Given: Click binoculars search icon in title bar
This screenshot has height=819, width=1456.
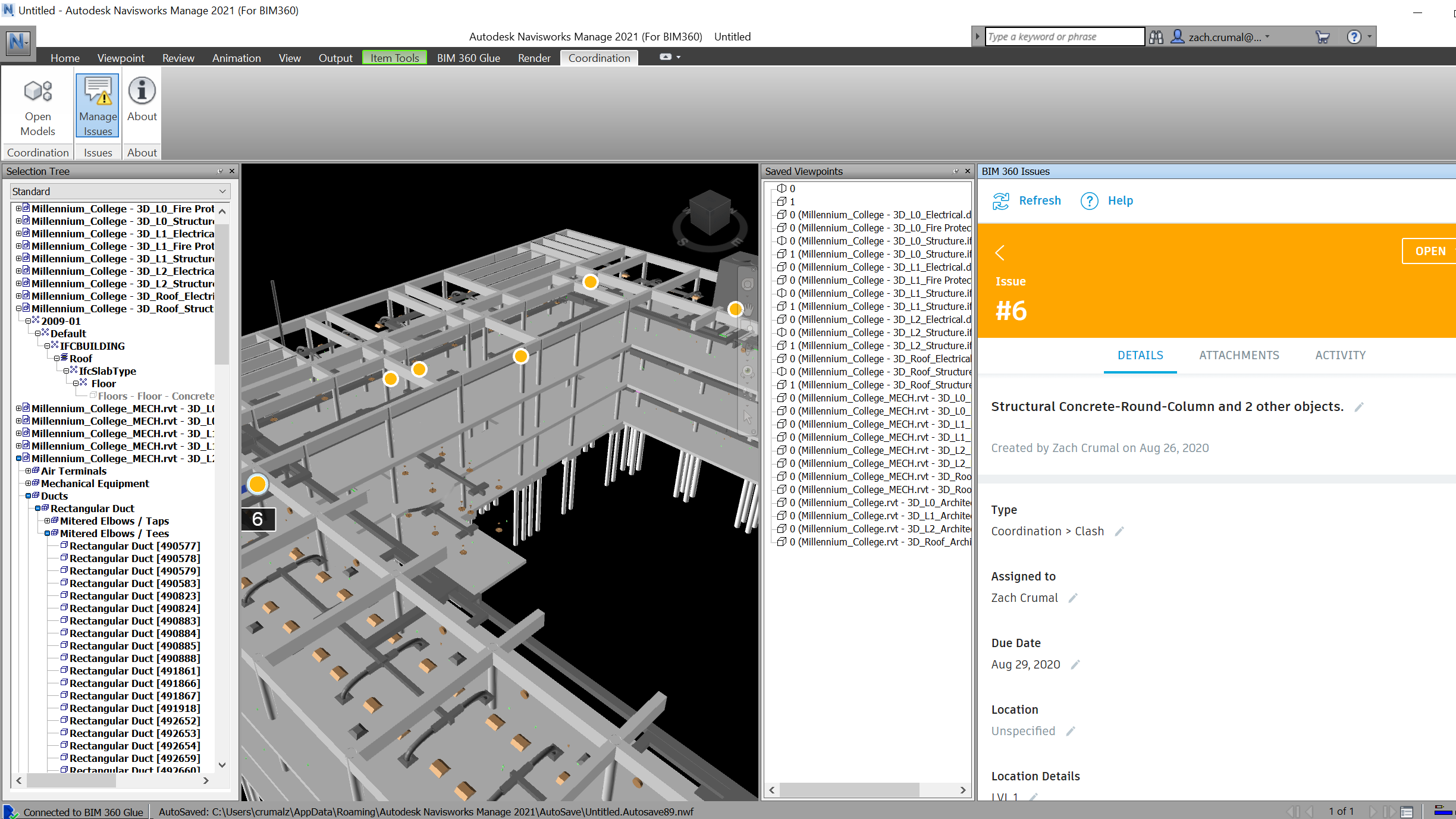Looking at the screenshot, I should coord(1156,37).
